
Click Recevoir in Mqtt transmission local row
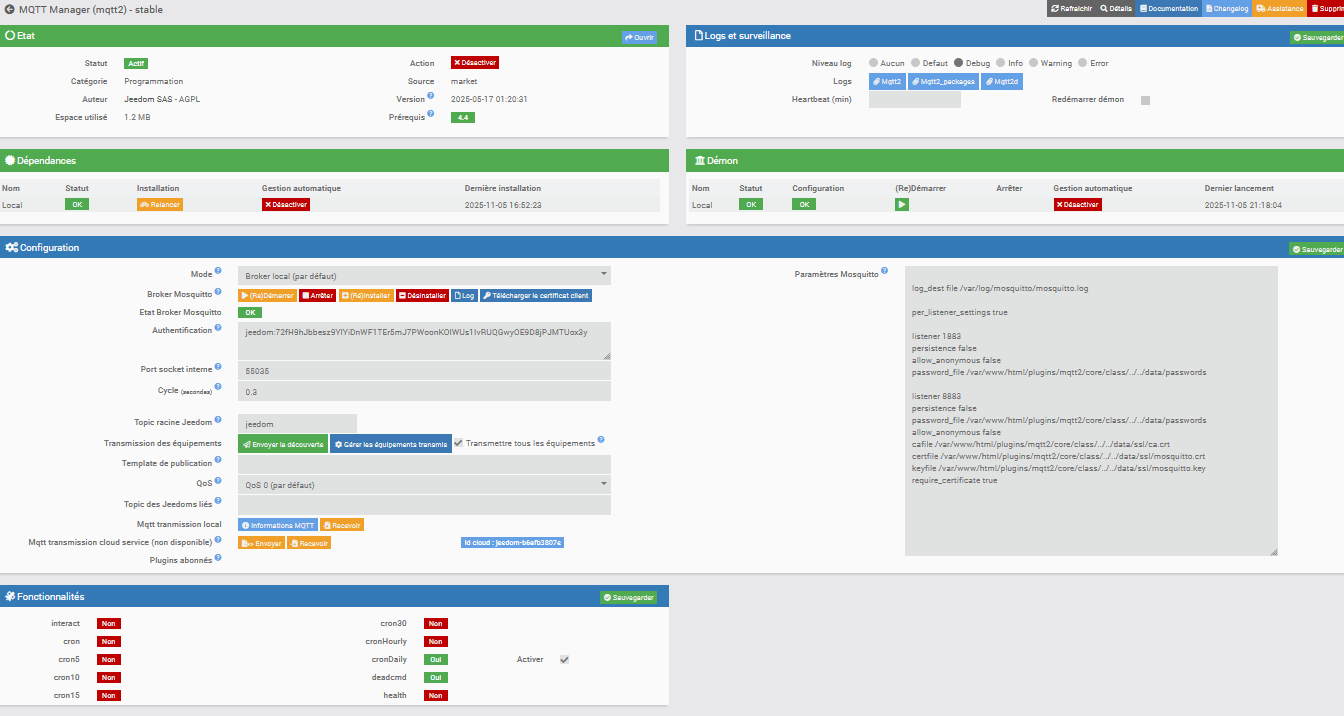click(x=342, y=525)
